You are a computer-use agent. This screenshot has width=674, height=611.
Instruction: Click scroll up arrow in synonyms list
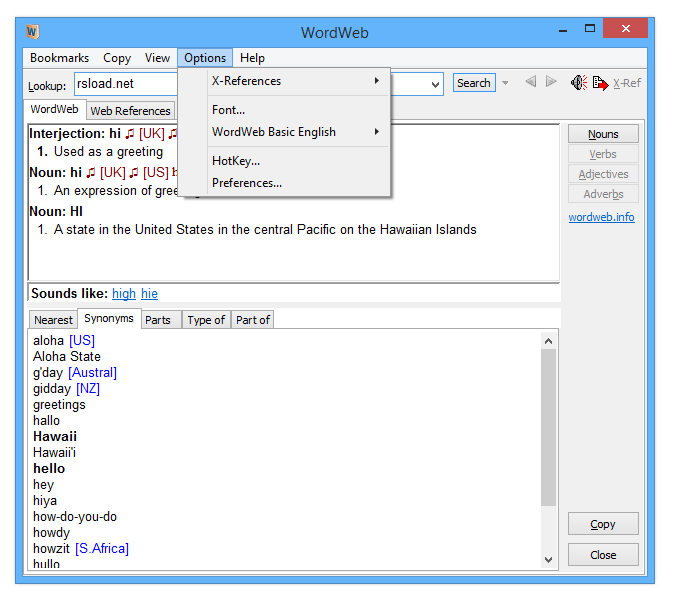548,341
